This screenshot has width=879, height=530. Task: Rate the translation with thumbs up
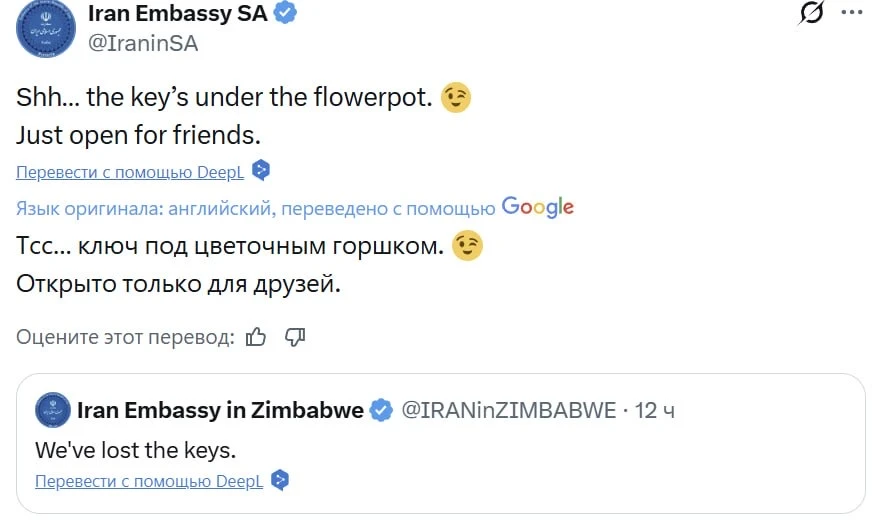pos(256,337)
